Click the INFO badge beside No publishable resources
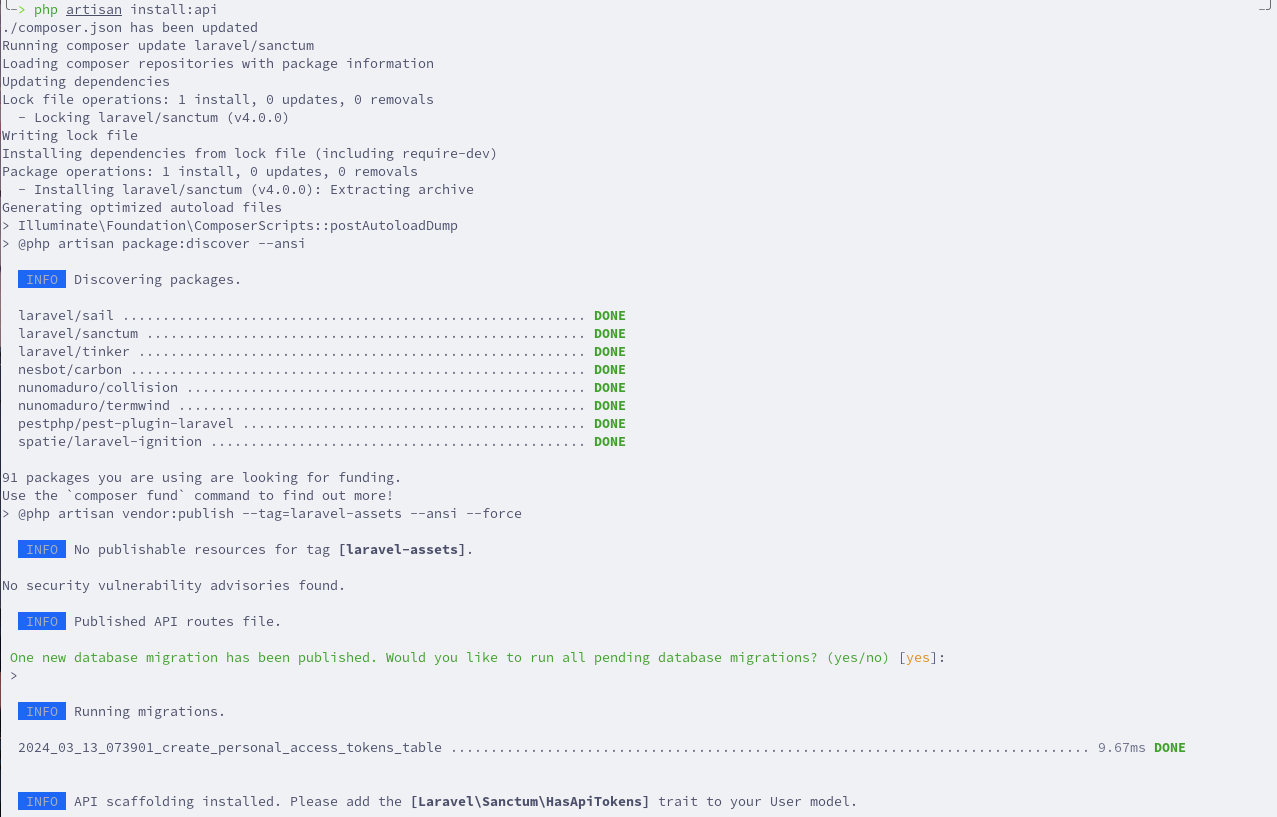The image size is (1277, 817). [x=42, y=549]
